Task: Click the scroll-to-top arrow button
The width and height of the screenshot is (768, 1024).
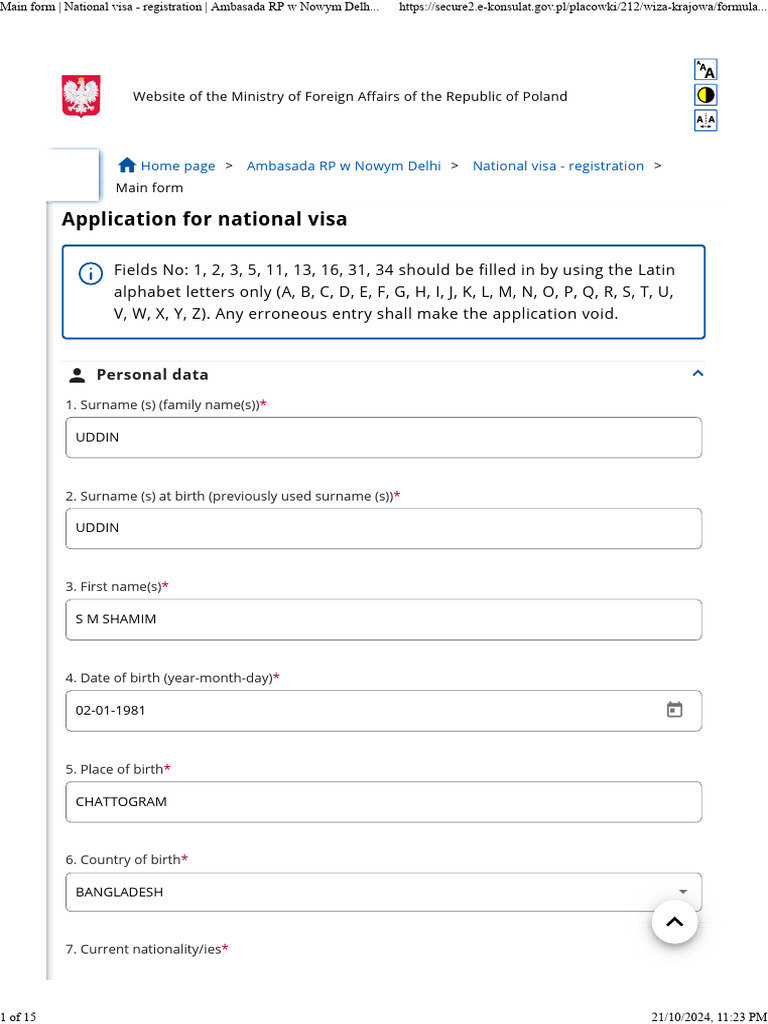Action: pyautogui.click(x=674, y=923)
